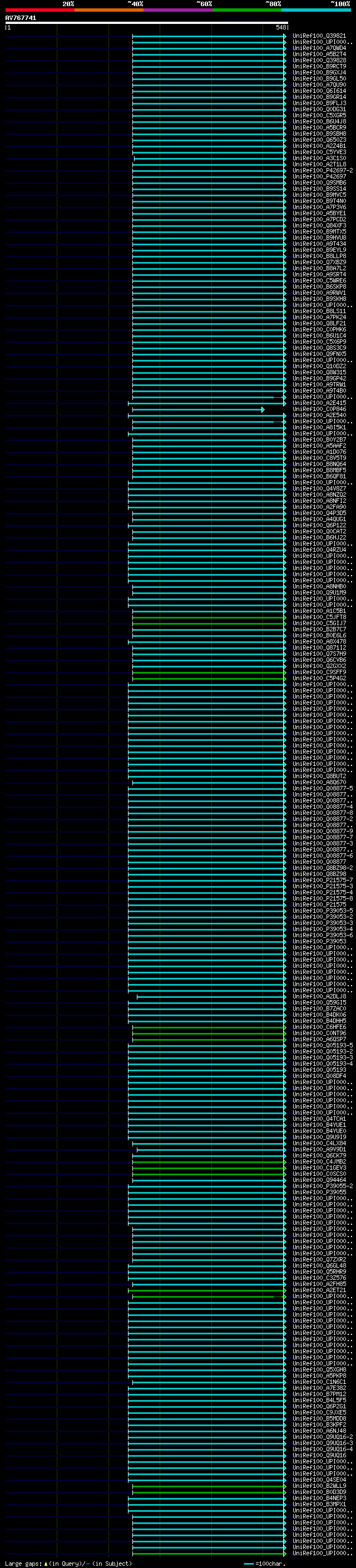
Task: Click the red 20% identity legend segment
Action: 39,10
